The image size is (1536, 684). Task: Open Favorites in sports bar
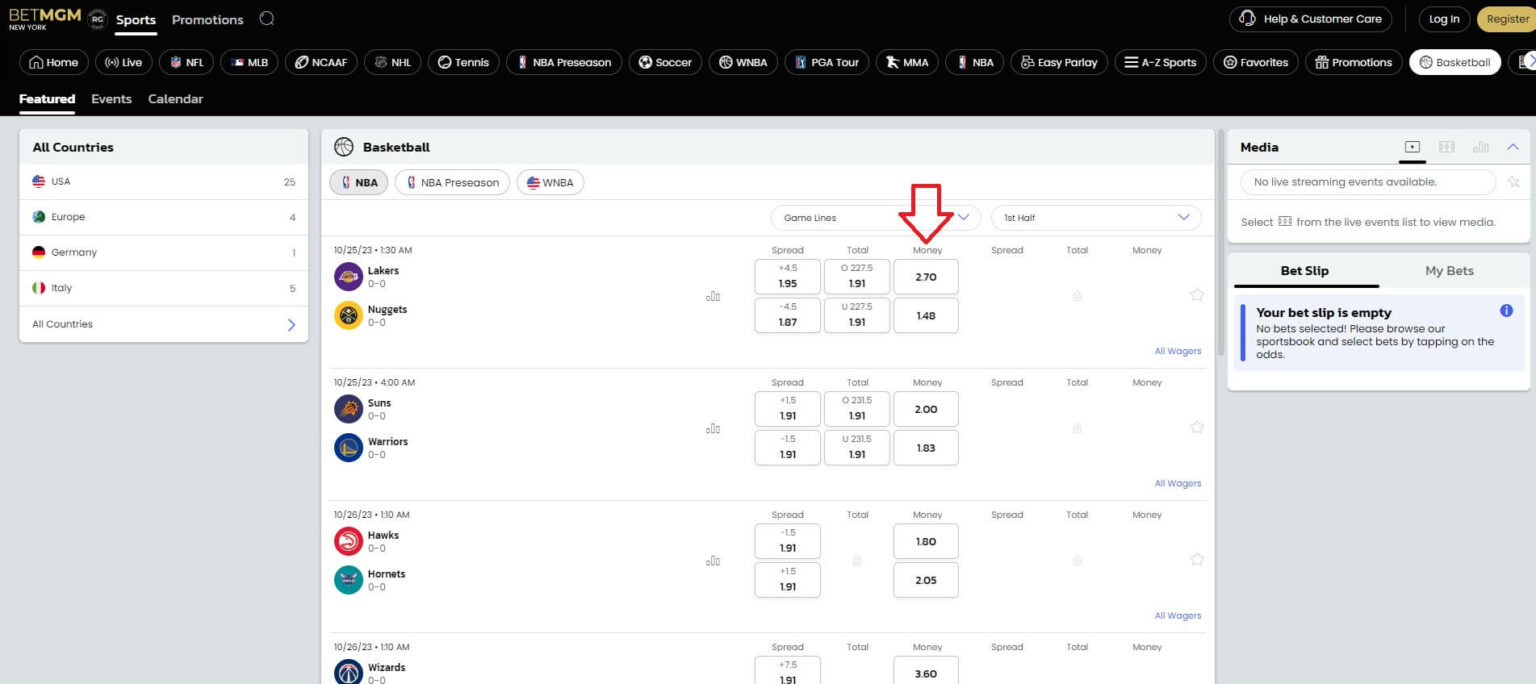click(1256, 62)
